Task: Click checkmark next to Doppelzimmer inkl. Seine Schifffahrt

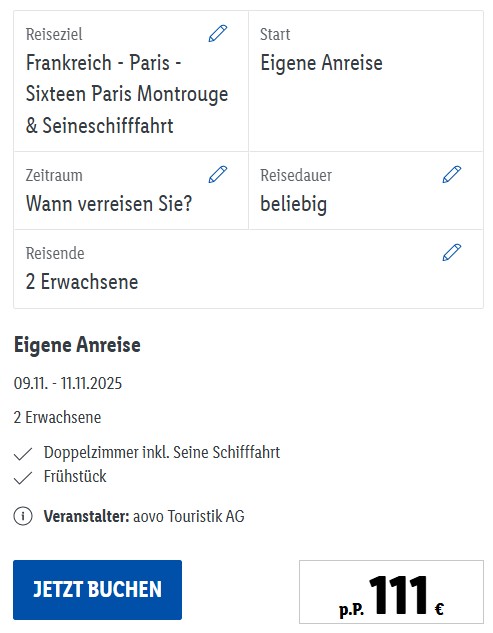Action: point(23,454)
